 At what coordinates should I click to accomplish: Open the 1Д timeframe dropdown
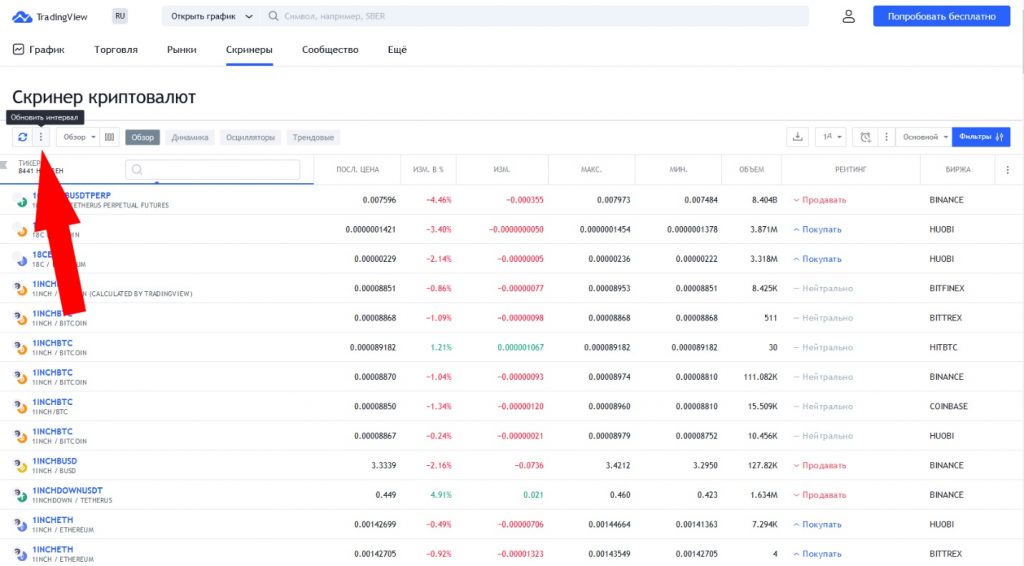[831, 137]
